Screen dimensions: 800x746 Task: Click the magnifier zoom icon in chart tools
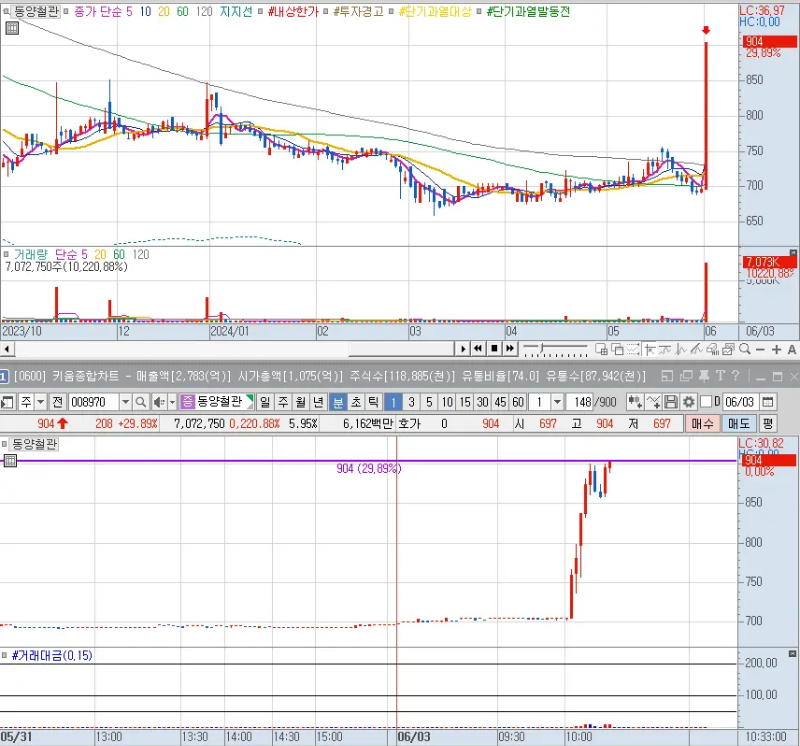[x=744, y=349]
